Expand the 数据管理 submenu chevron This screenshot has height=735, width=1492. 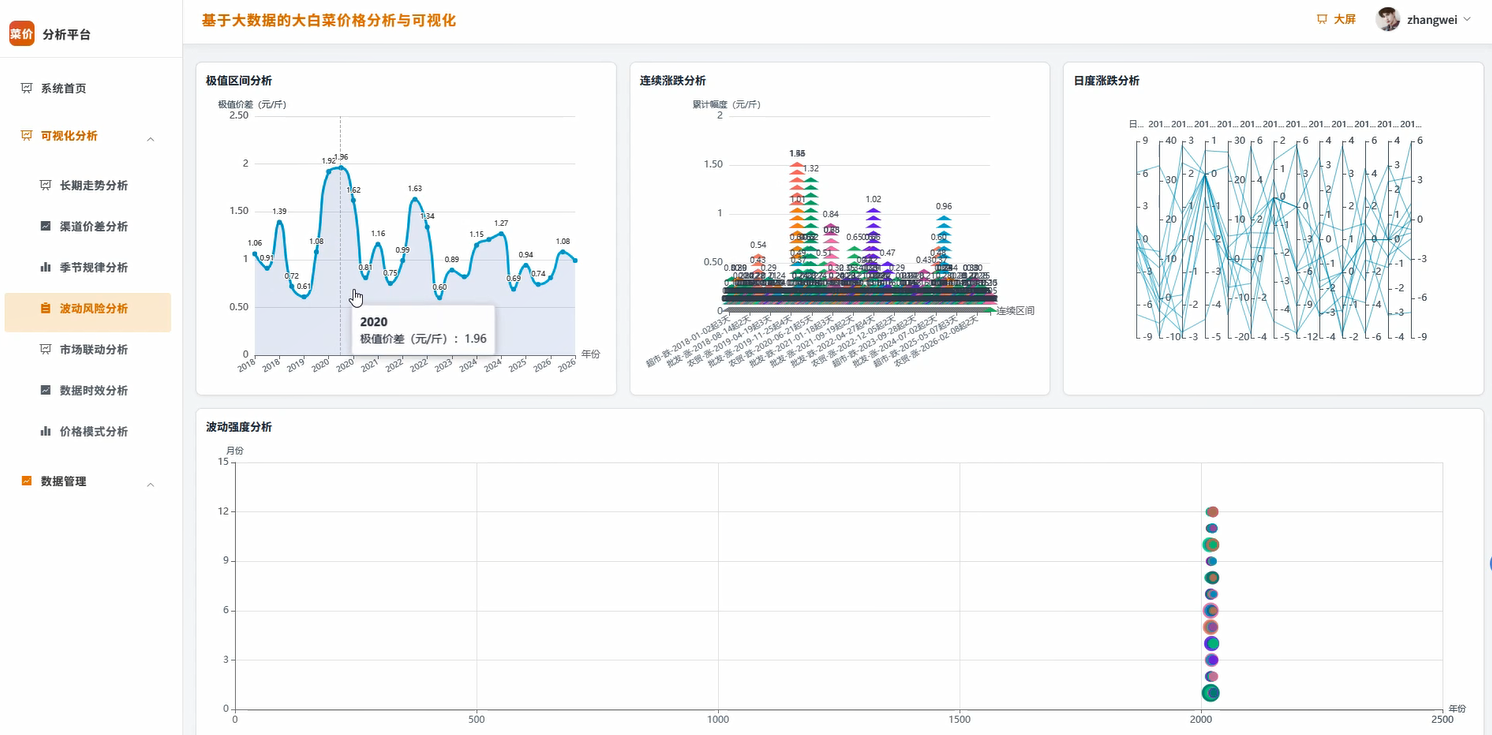tap(151, 485)
